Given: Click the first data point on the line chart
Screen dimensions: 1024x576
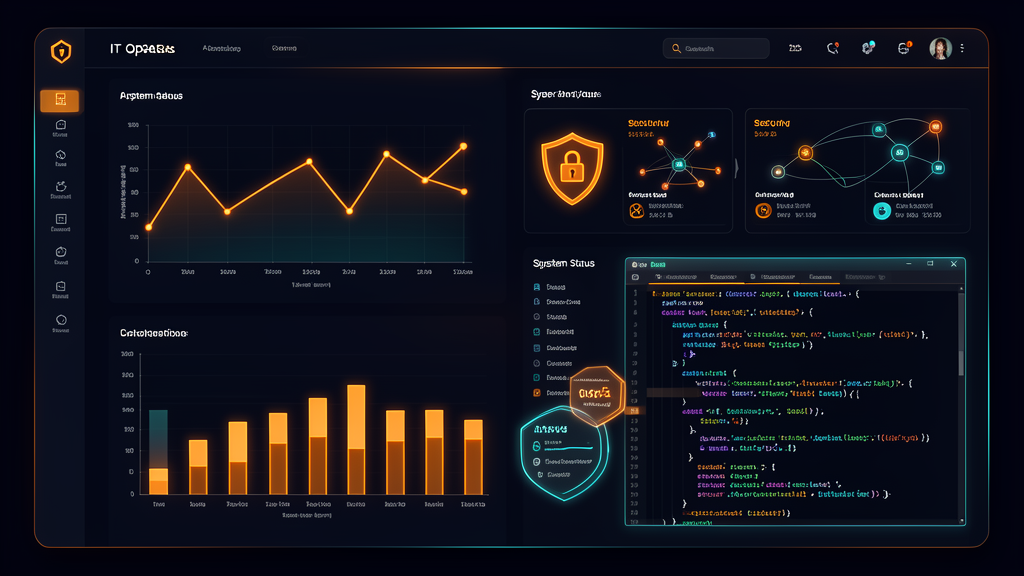Looking at the screenshot, I should [x=149, y=227].
